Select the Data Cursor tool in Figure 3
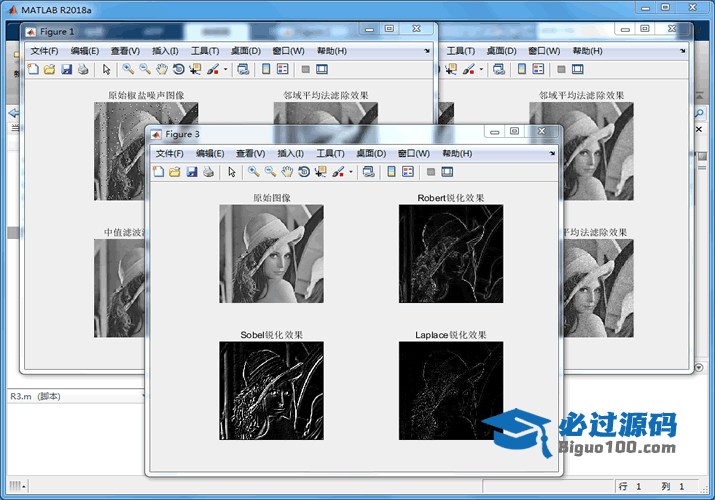Image resolution: width=715 pixels, height=500 pixels. [x=320, y=172]
